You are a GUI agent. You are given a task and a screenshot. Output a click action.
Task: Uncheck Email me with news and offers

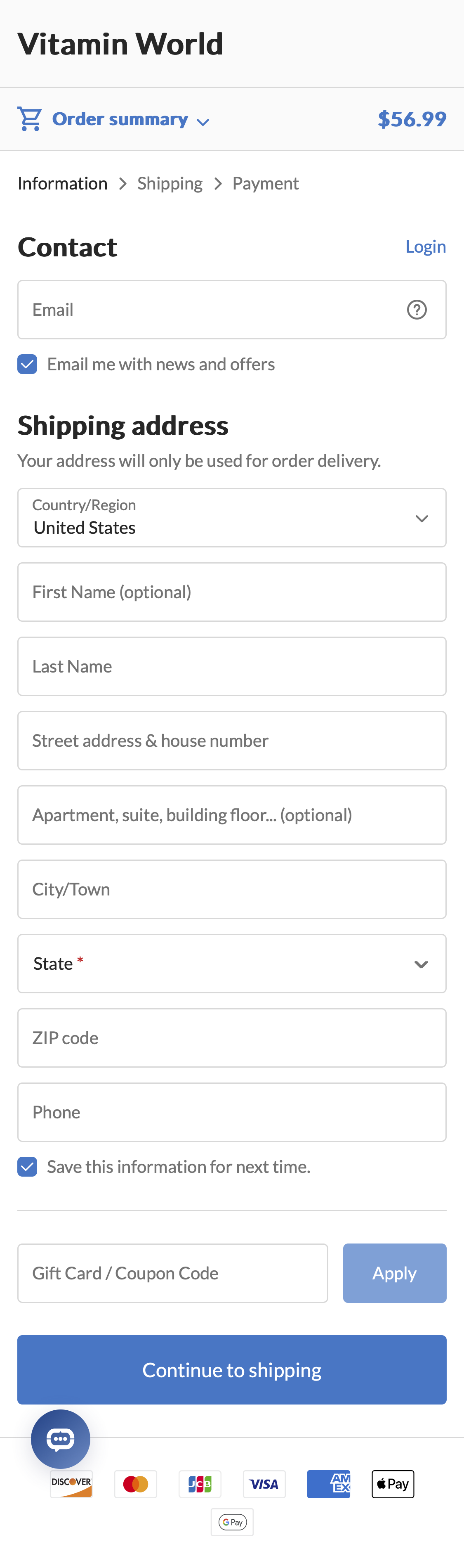click(27, 365)
